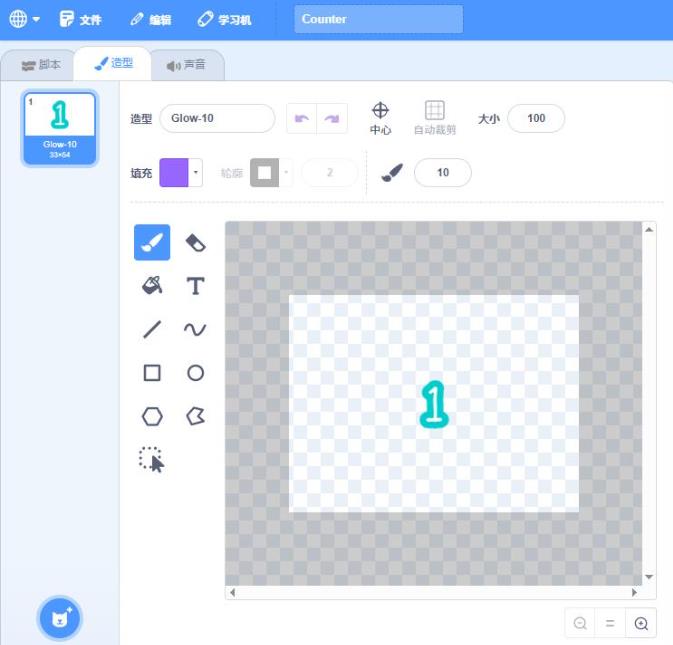This screenshot has width=673, height=645.
Task: Click the Counter project name field
Action: pos(379,19)
